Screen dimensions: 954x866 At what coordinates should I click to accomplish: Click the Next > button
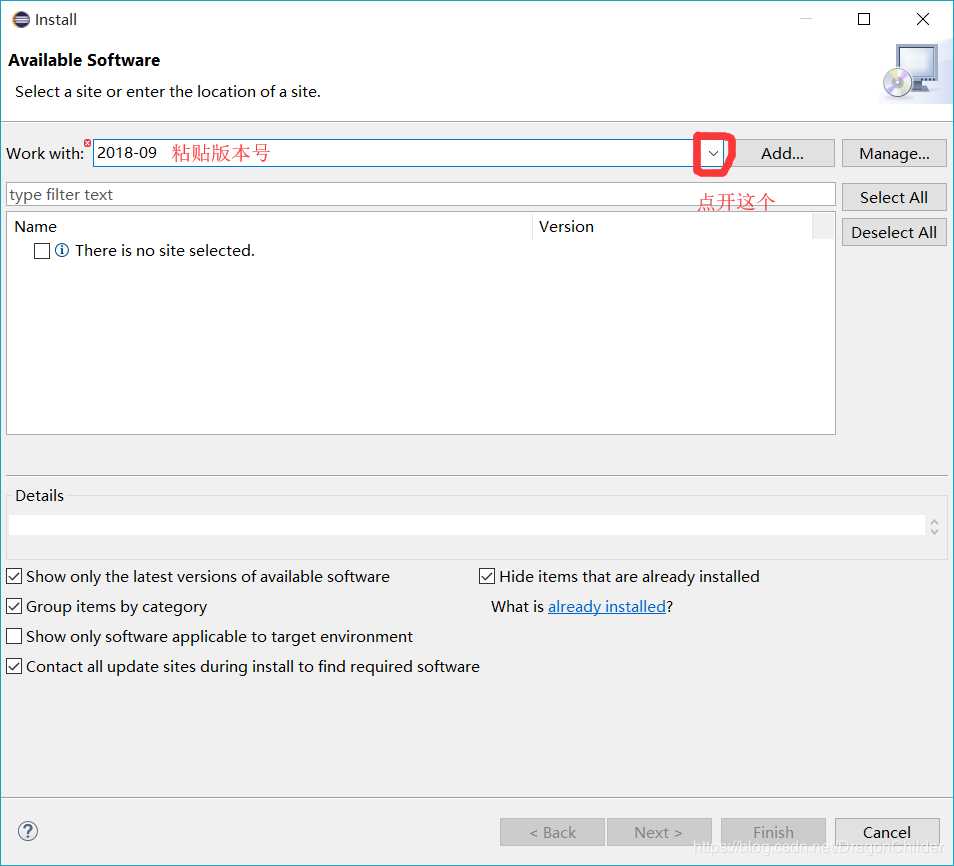coord(658,832)
